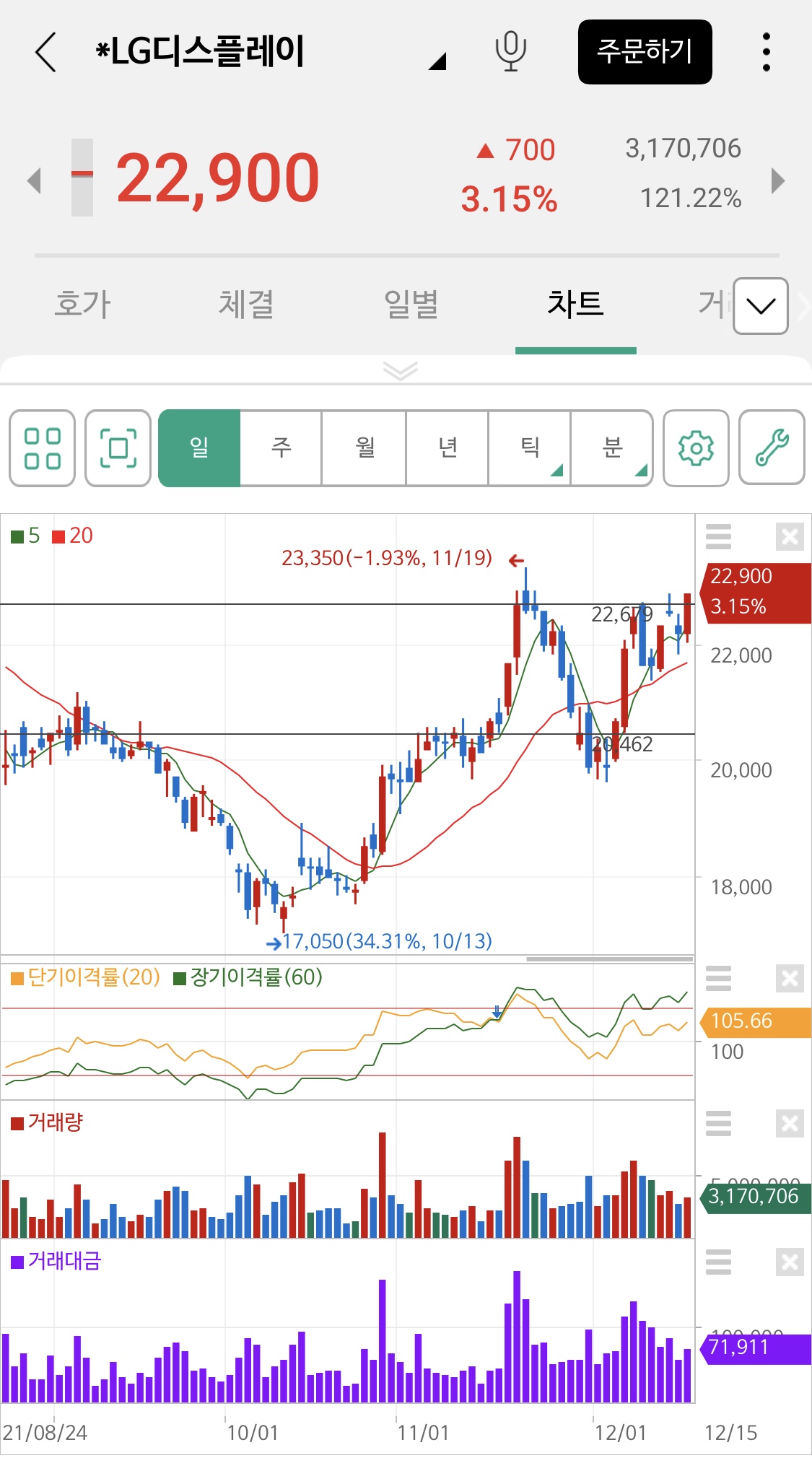Tap the mini price candle indicator
Viewport: 812px width, 1458px height.
pos(82,178)
